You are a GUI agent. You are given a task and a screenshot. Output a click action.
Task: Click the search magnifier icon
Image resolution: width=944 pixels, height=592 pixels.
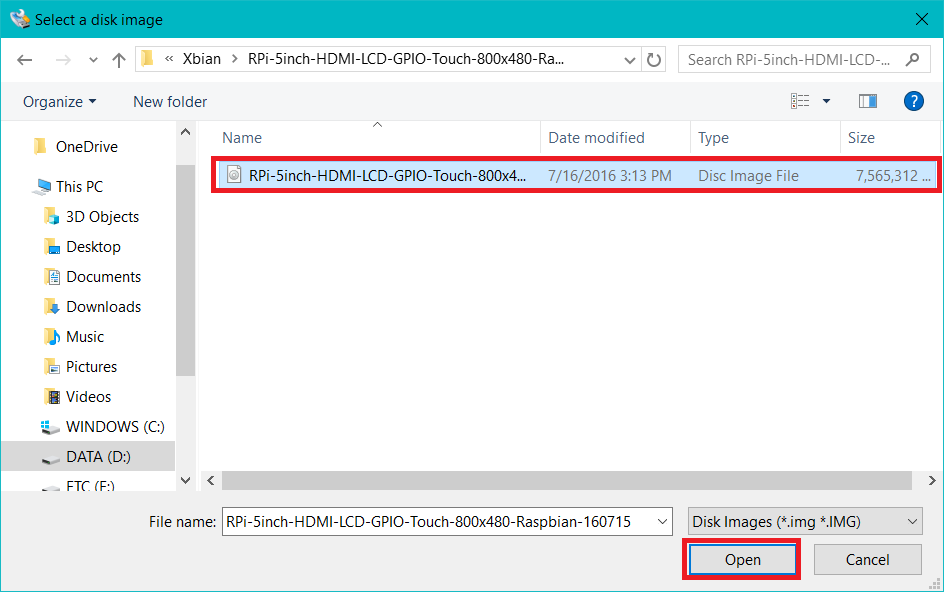click(x=912, y=59)
